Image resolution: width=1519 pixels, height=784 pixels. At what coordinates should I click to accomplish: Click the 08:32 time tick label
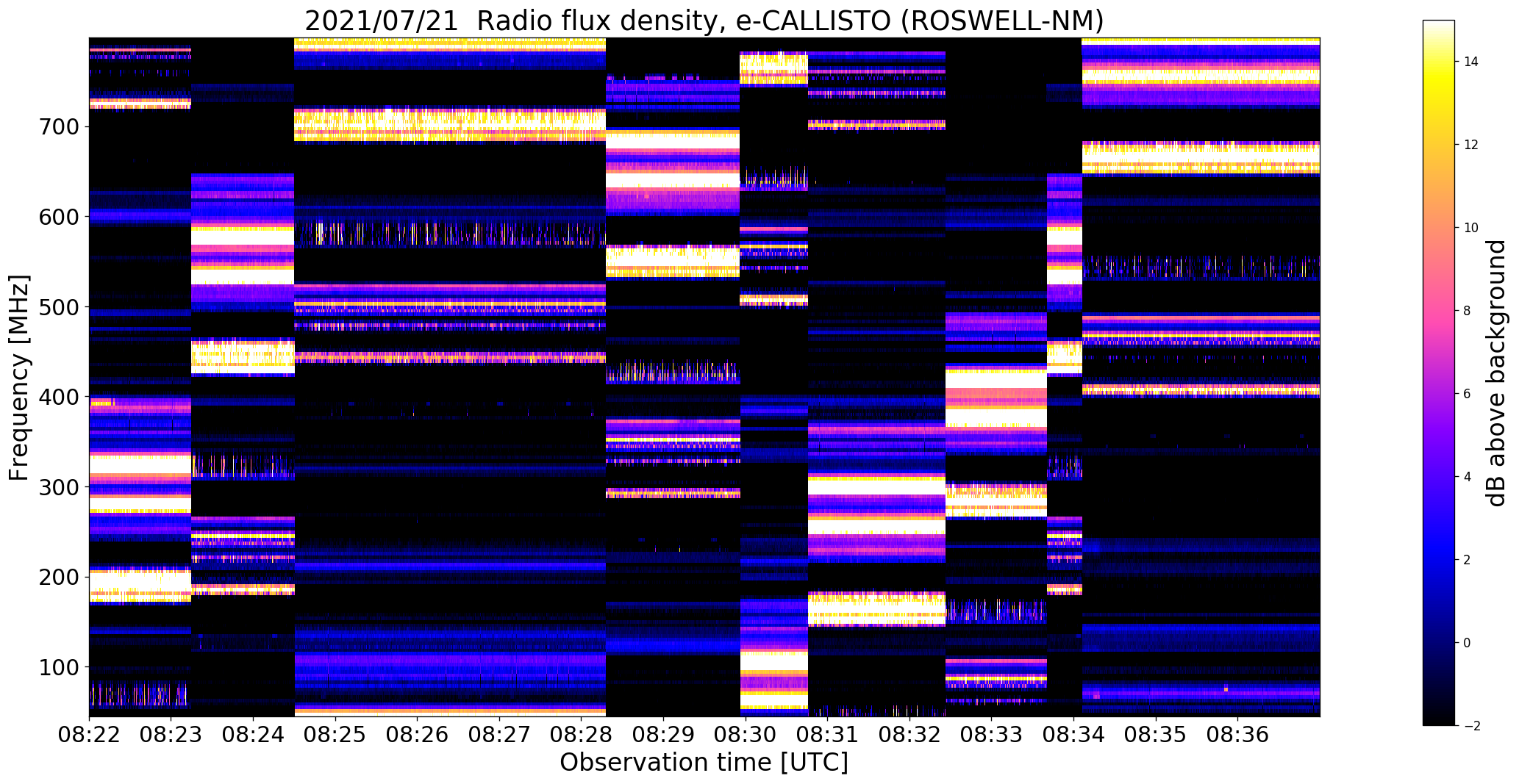910,734
